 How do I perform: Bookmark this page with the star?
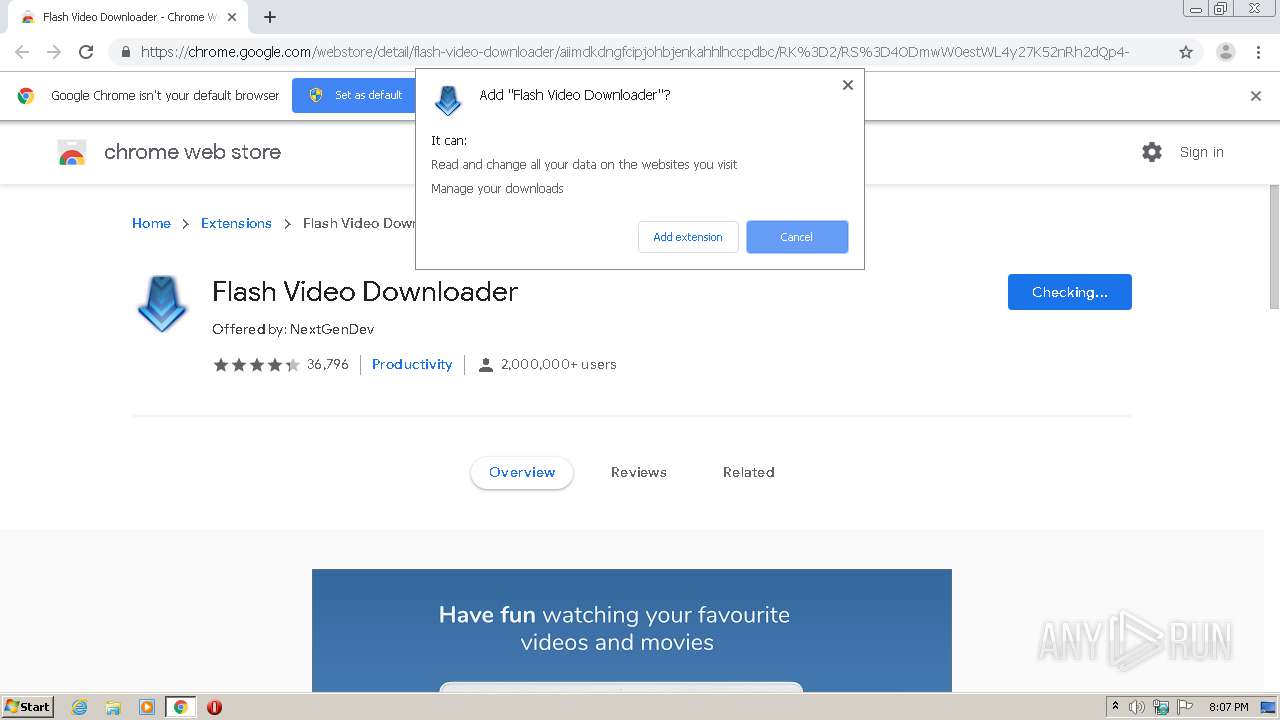[1186, 52]
